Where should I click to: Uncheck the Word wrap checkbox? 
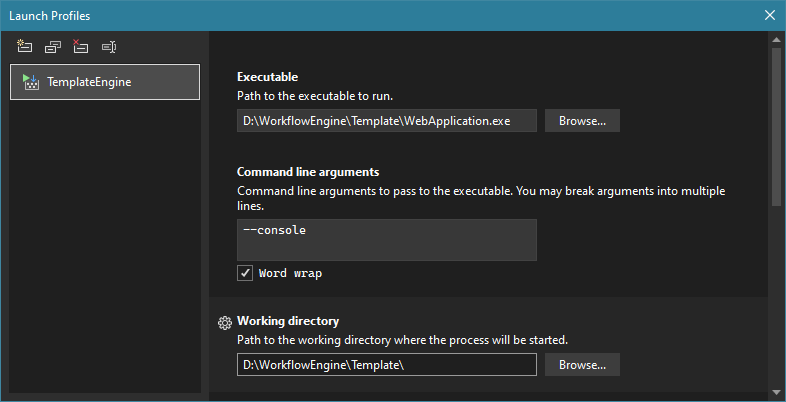click(x=245, y=273)
